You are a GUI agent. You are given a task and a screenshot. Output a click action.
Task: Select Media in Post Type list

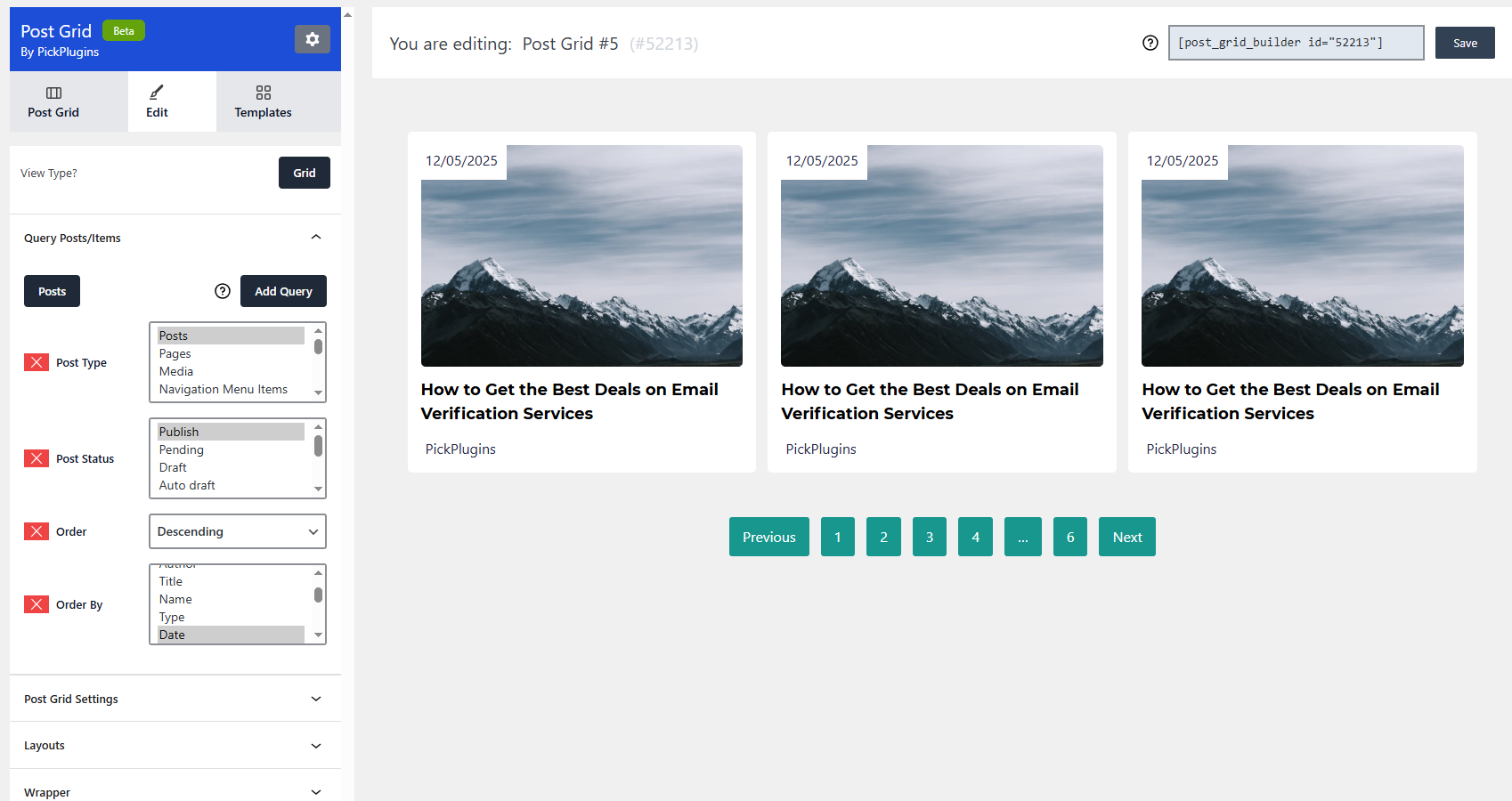click(x=231, y=371)
